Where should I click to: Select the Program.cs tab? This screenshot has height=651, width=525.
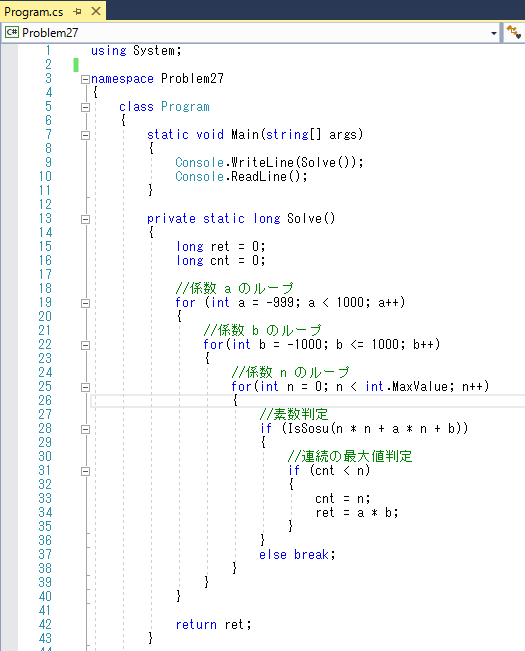point(34,12)
